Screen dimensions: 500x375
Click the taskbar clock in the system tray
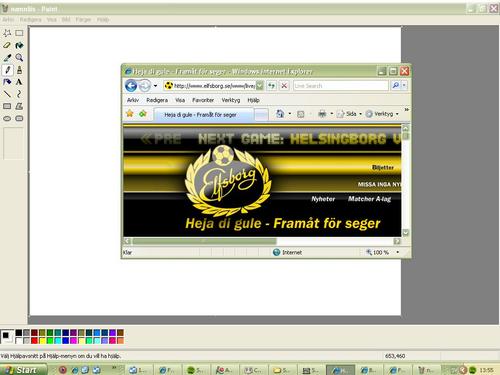coord(486,370)
